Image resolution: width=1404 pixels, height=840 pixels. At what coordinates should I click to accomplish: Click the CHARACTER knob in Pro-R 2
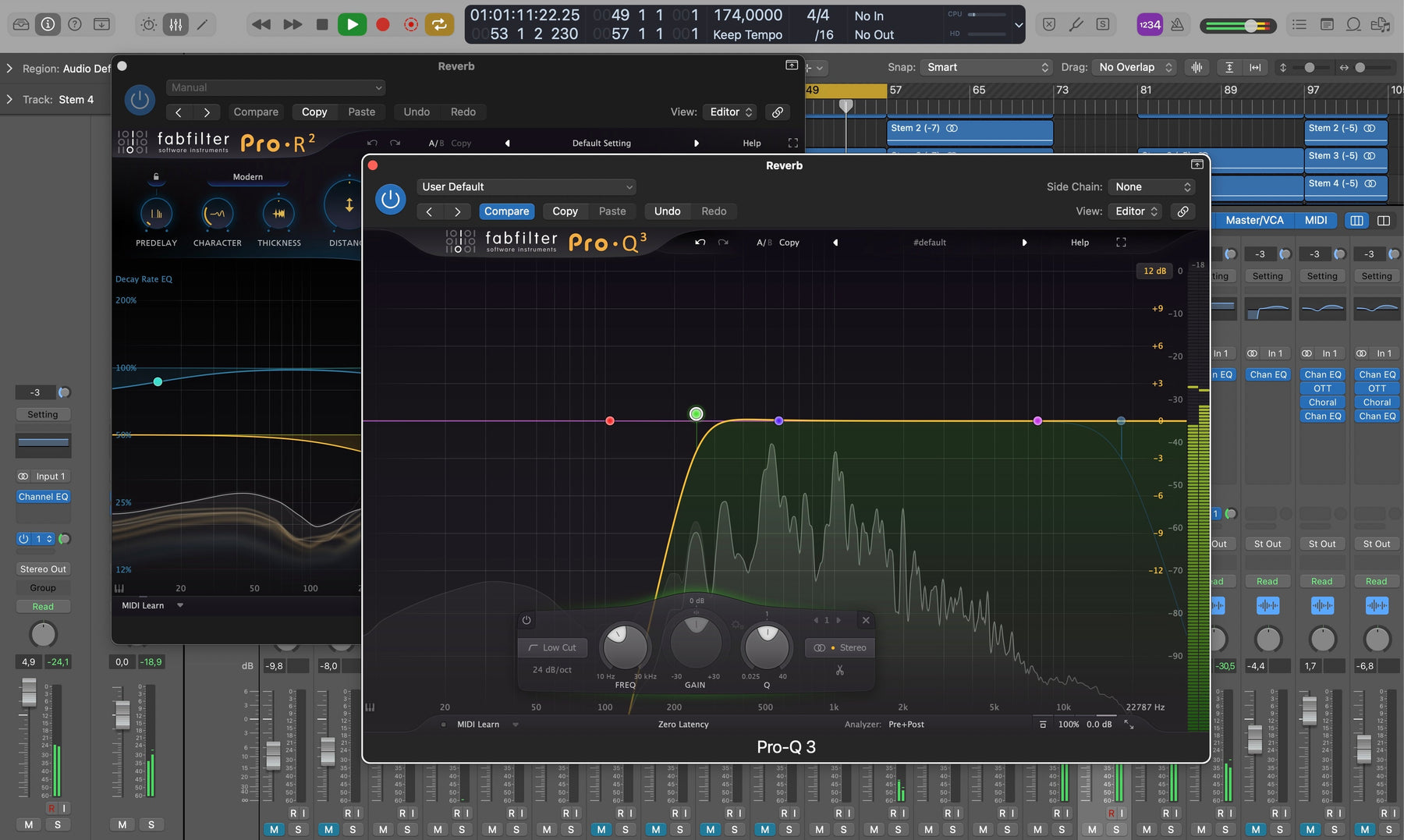click(x=218, y=213)
